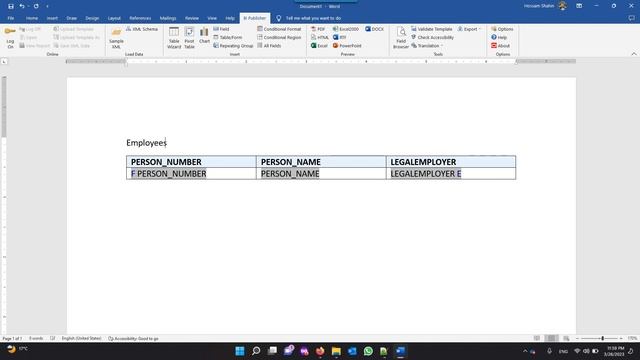Preview the template as PDF
The height and width of the screenshot is (360, 640).
(318, 29)
